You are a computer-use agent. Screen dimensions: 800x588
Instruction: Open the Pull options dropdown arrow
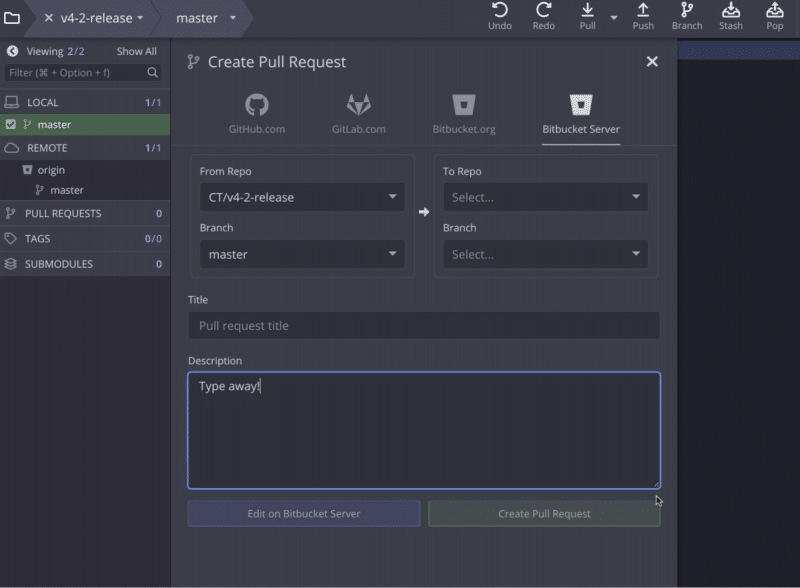pos(614,17)
